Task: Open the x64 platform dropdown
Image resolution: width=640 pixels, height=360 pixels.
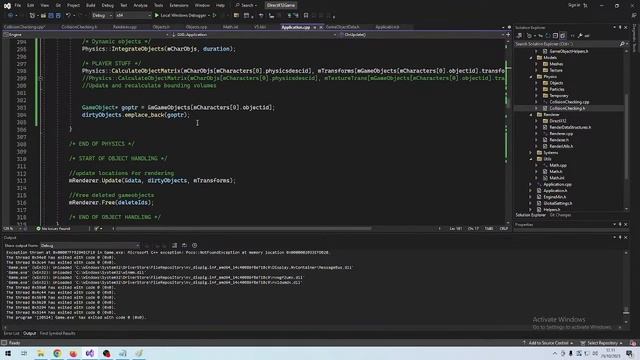Action: pyautogui.click(x=133, y=16)
